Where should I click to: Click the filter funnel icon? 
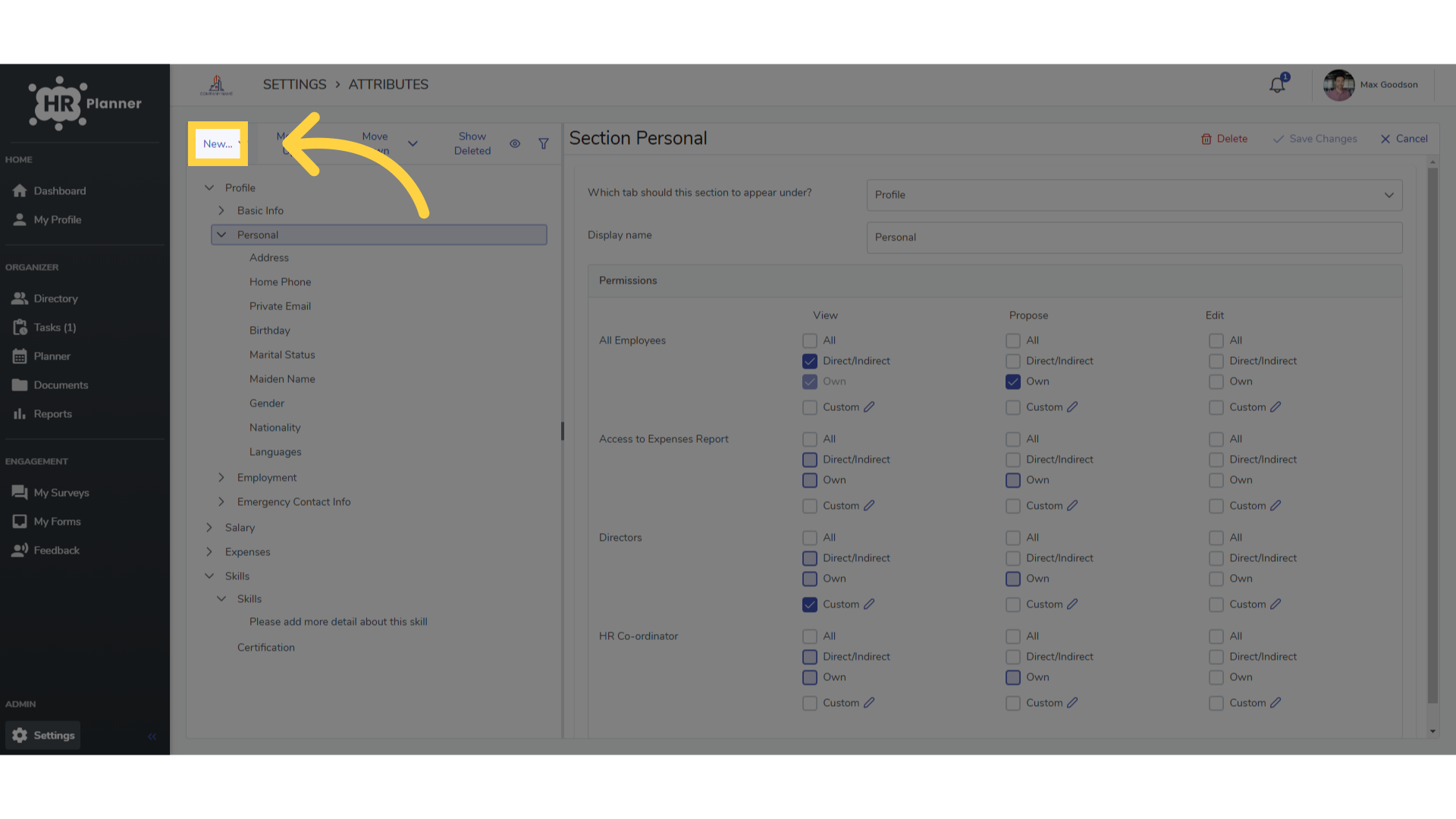tap(544, 144)
